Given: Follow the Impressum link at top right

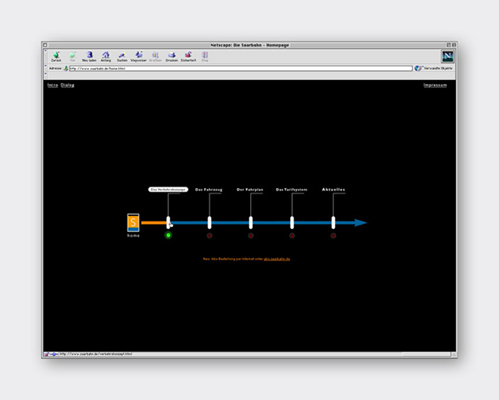Looking at the screenshot, I should 435,85.
